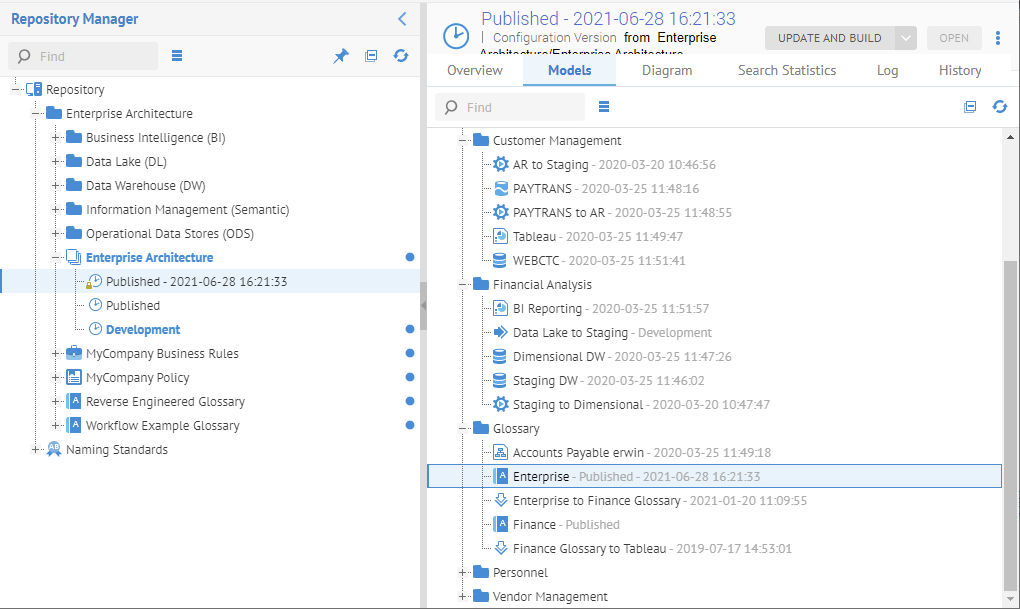Pin the Repository Manager panel
1020x609 pixels.
click(x=341, y=57)
